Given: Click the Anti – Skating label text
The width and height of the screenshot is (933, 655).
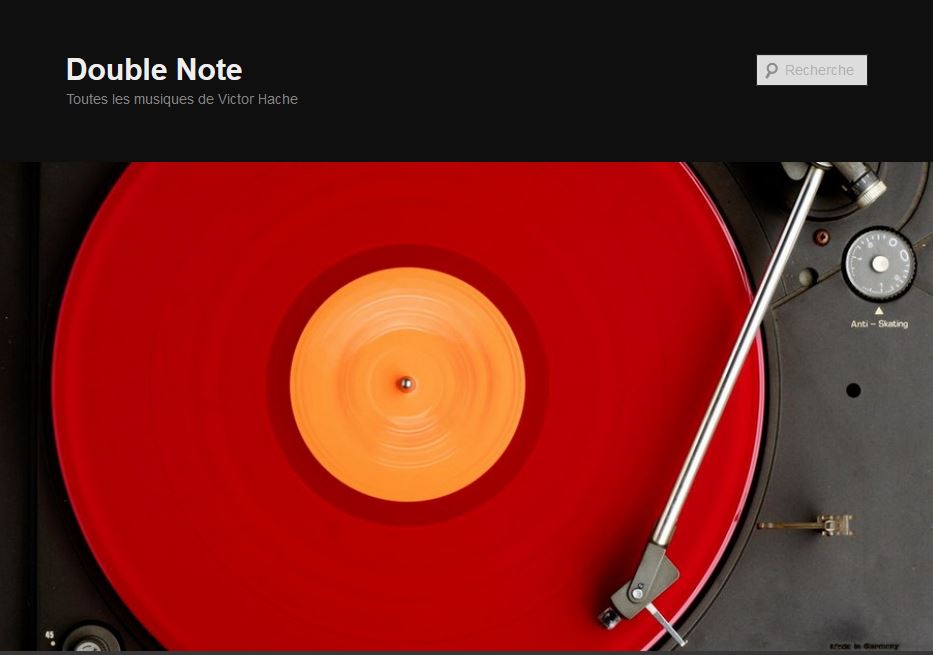Looking at the screenshot, I should pyautogui.click(x=879, y=324).
